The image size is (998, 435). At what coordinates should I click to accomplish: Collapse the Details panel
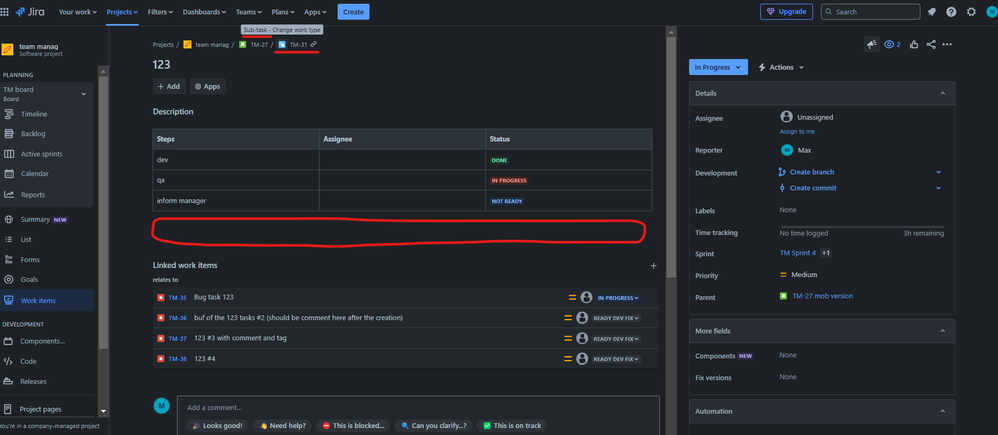pos(943,93)
